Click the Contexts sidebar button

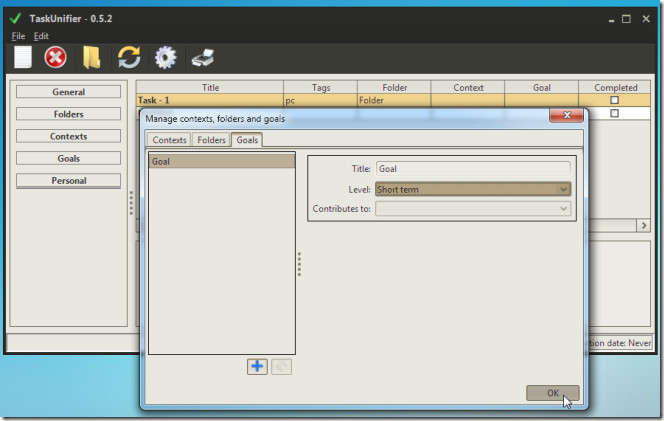tap(69, 136)
